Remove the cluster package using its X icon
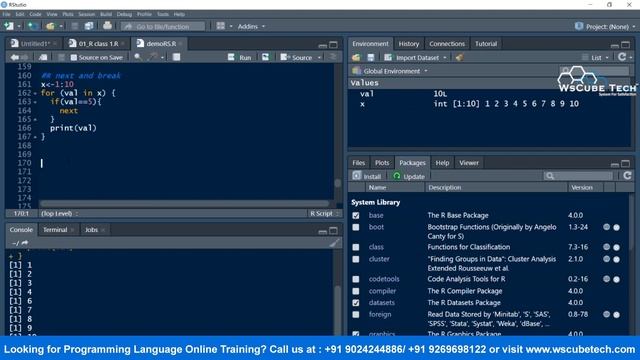This screenshot has height=360, width=640. tap(616, 259)
